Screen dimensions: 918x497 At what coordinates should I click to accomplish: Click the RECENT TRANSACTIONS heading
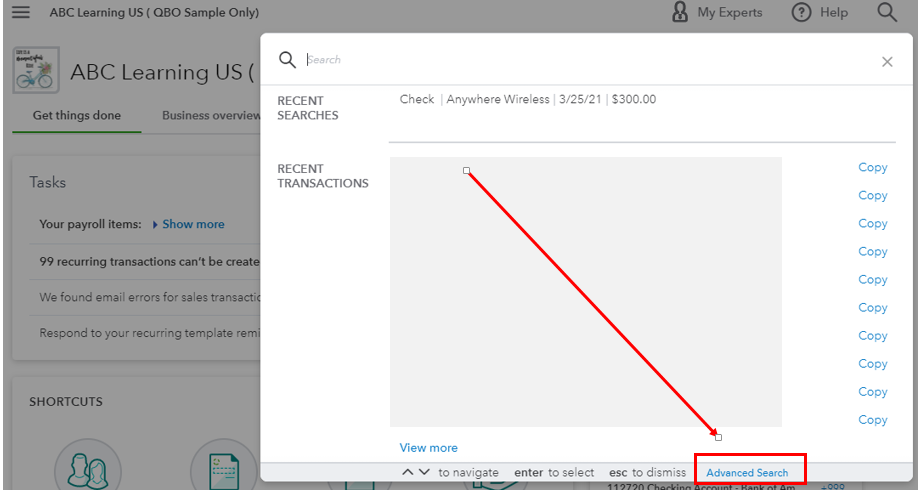(323, 176)
